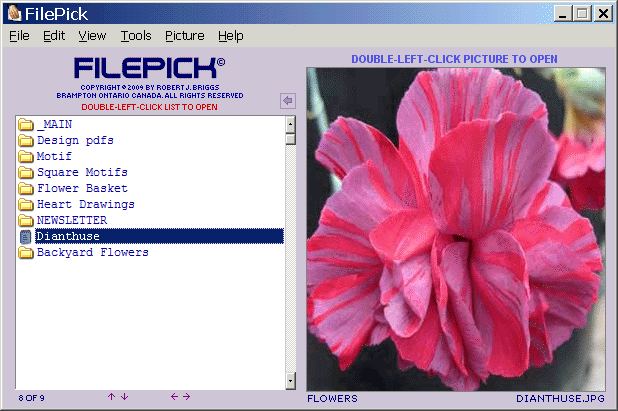Open the View menu

click(92, 36)
